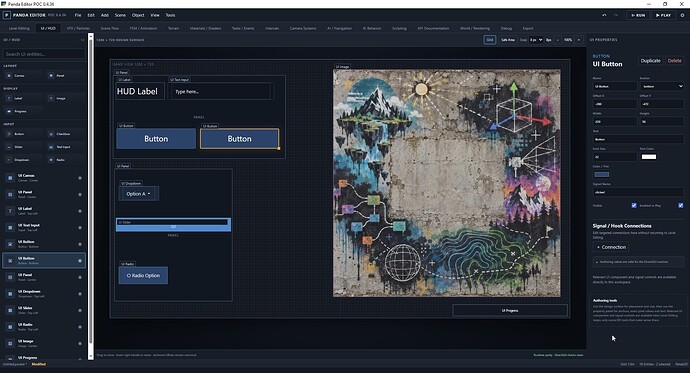
Task: Click the Panda Editor logo icon
Action: point(7,15)
